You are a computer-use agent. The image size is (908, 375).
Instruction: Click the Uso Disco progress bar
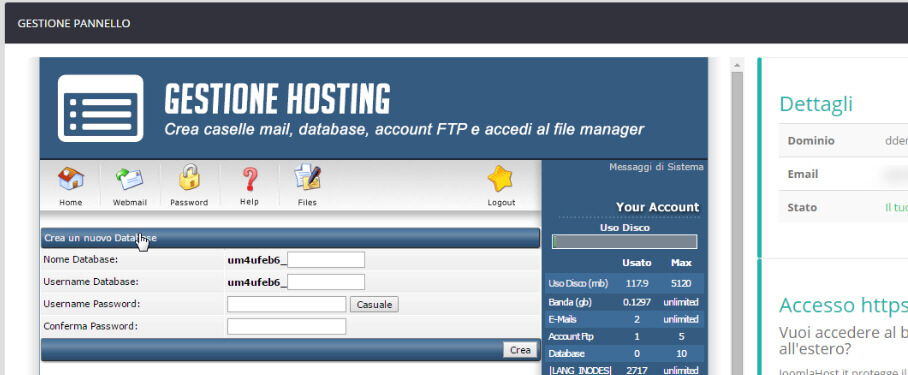point(624,241)
